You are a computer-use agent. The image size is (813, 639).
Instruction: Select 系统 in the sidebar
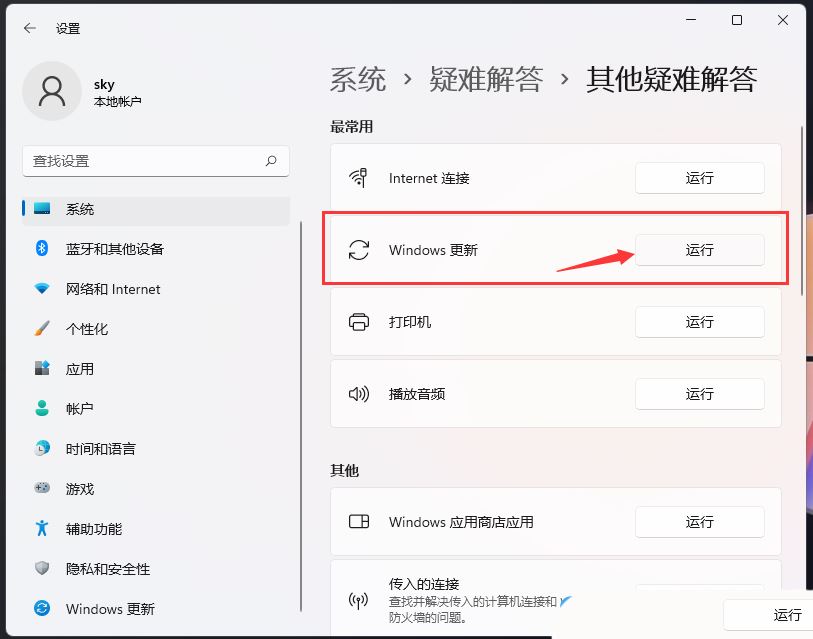pyautogui.click(x=156, y=209)
